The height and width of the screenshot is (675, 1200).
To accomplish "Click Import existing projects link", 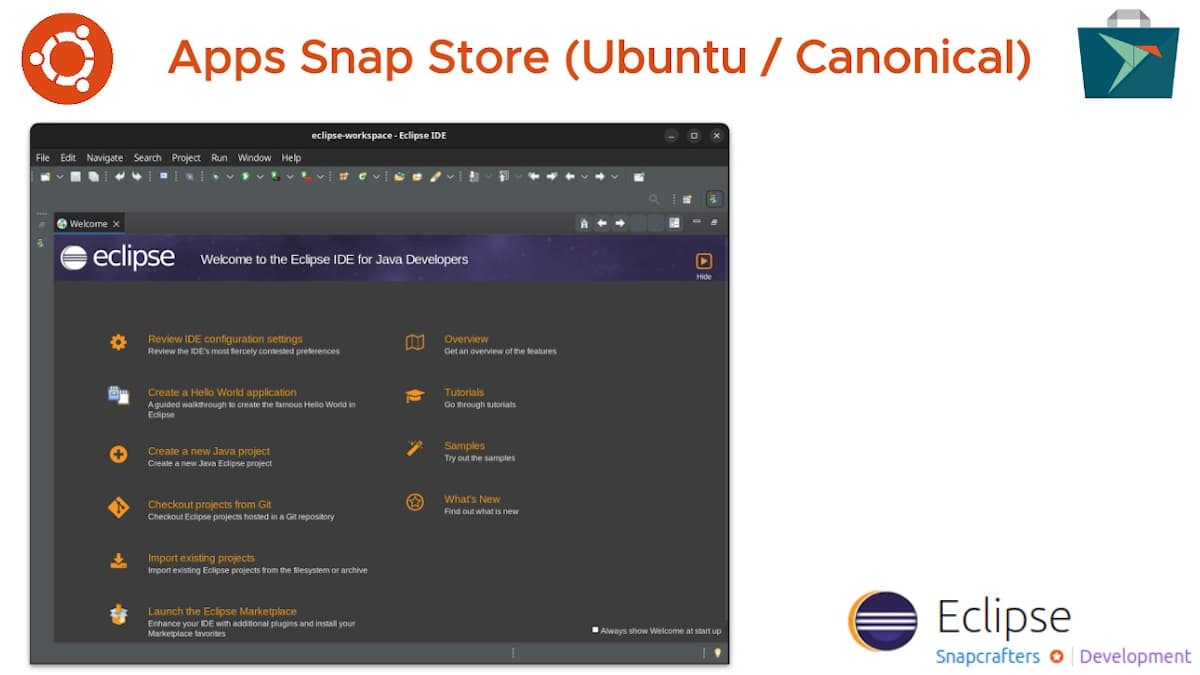I will click(x=201, y=558).
